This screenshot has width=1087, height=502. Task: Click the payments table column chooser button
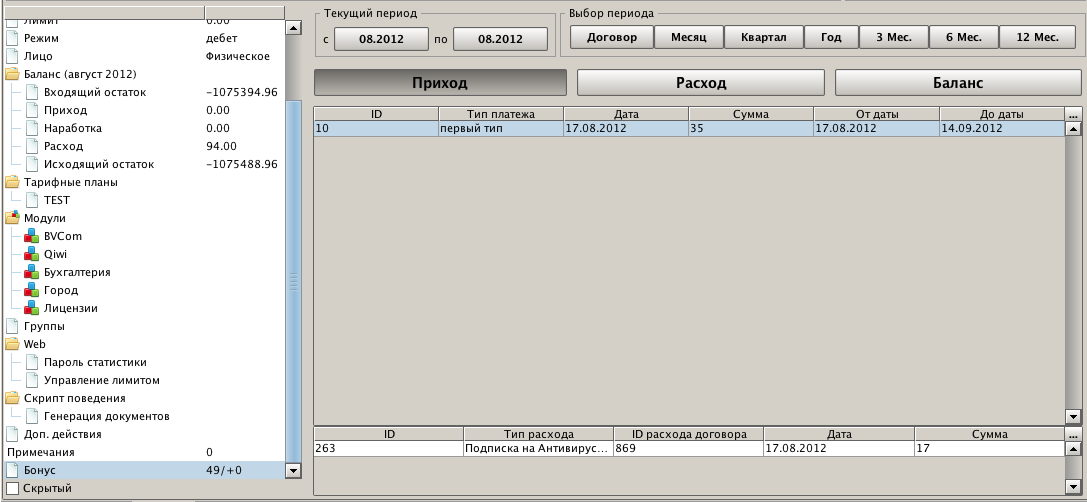click(1073, 114)
